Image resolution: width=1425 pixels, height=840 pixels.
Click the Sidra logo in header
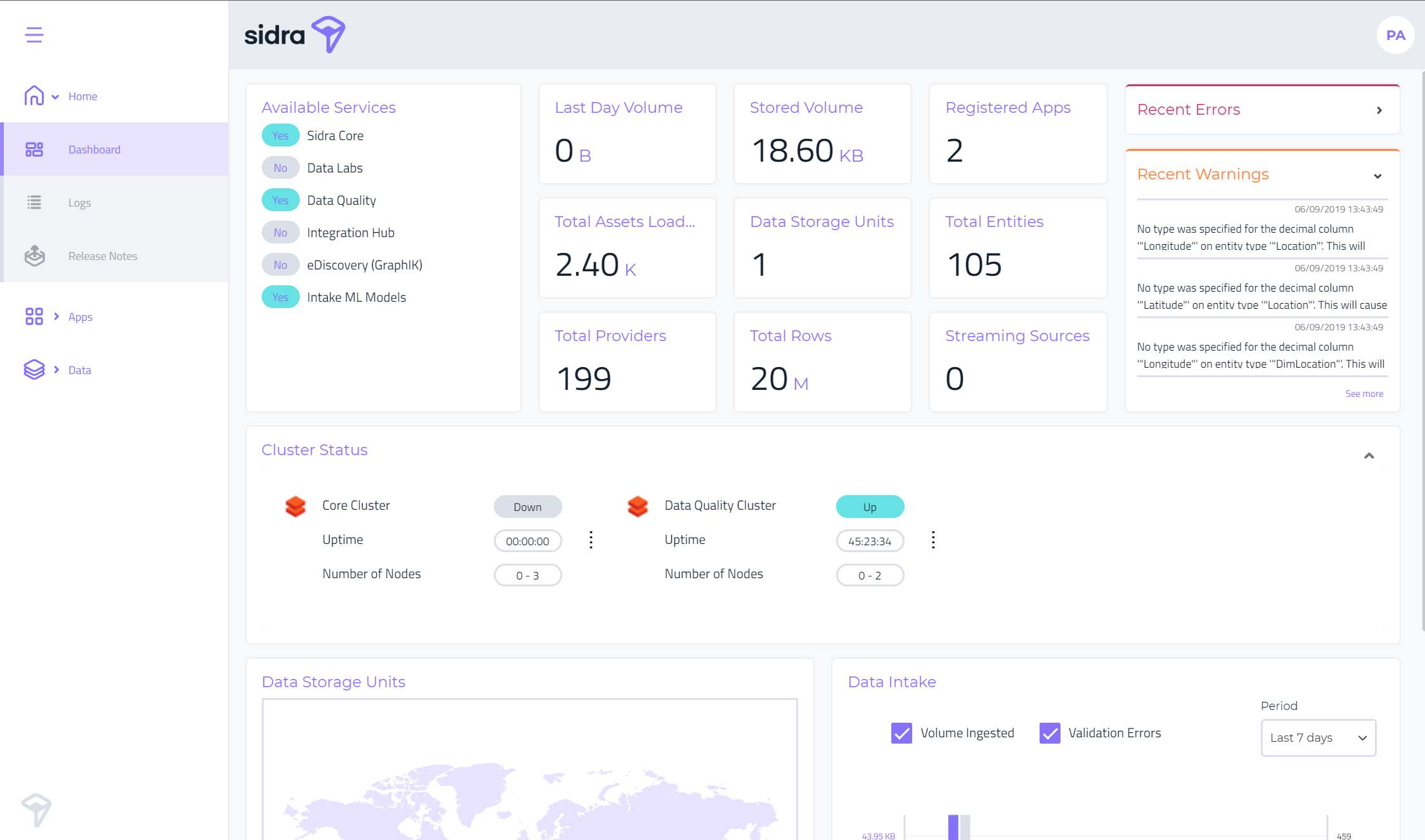point(295,35)
